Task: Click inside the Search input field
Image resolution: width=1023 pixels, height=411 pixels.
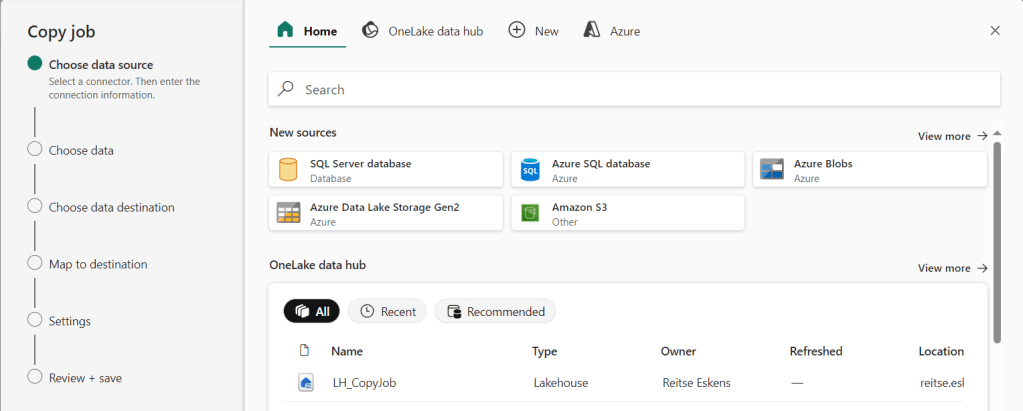Action: pyautogui.click(x=640, y=89)
